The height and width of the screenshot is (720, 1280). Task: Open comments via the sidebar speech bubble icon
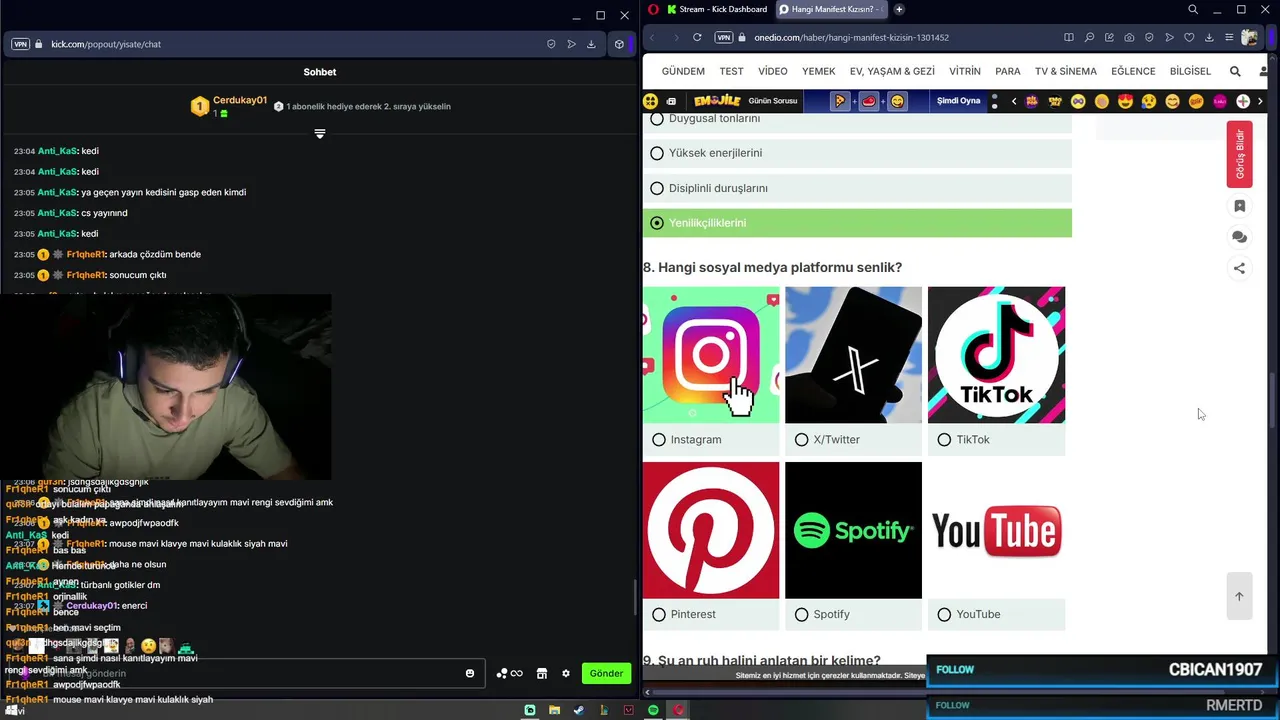[x=1239, y=237]
